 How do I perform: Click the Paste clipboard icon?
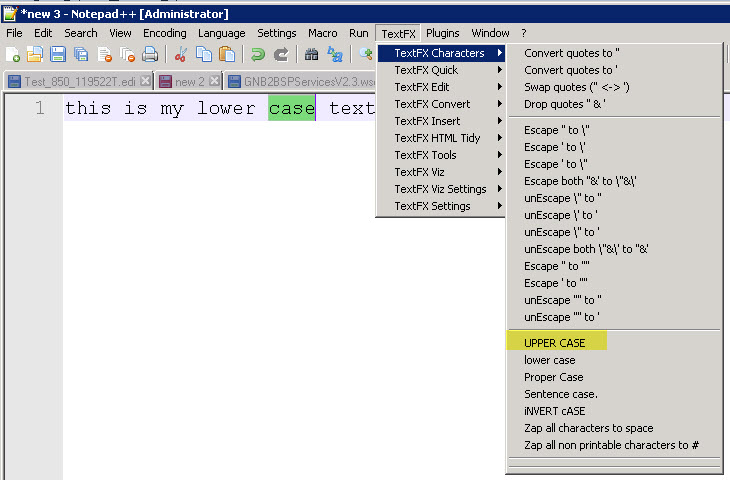[227, 54]
